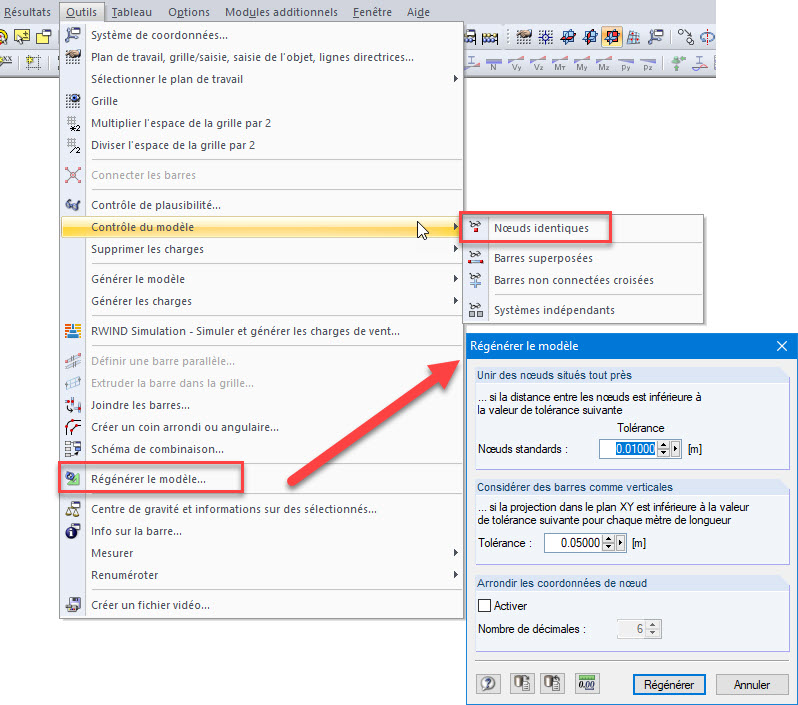Click the Régénérer le modèle menu icon
Image resolution: width=798 pixels, height=705 pixels.
73,478
